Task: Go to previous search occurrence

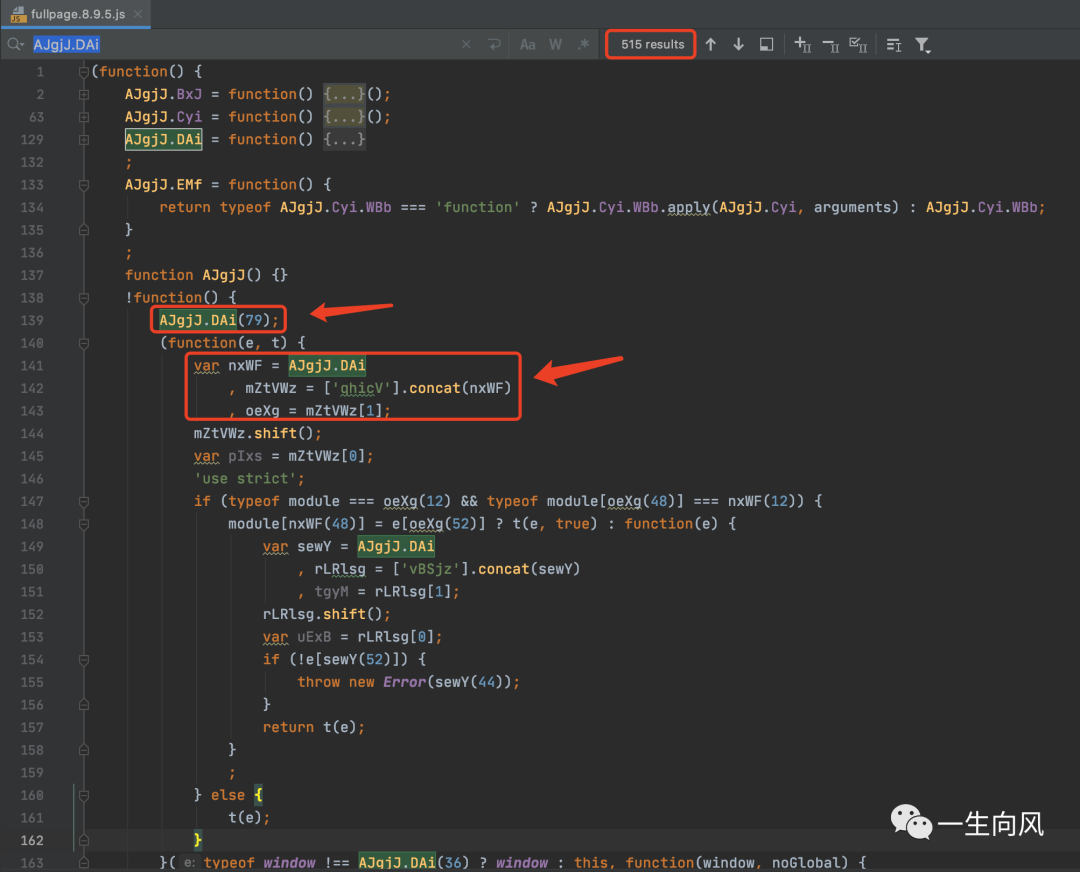Action: 711,45
